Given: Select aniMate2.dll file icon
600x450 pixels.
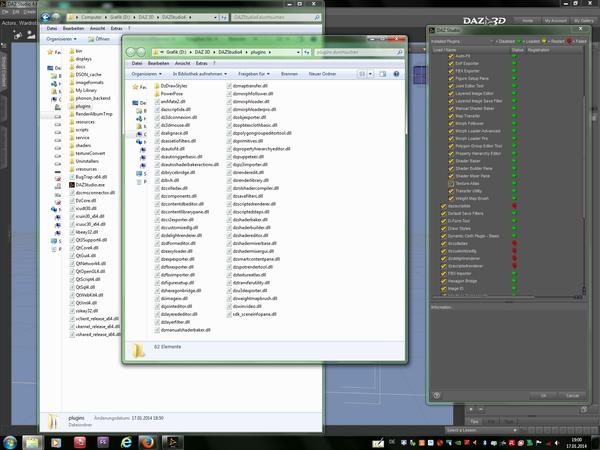Looking at the screenshot, I should click(x=157, y=102).
